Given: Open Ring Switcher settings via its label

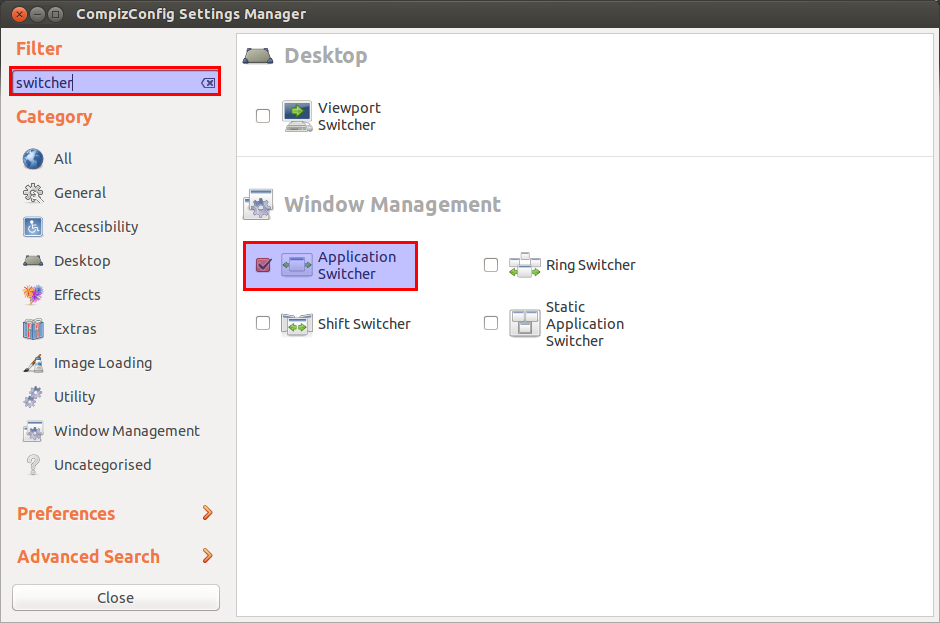Looking at the screenshot, I should [x=590, y=265].
